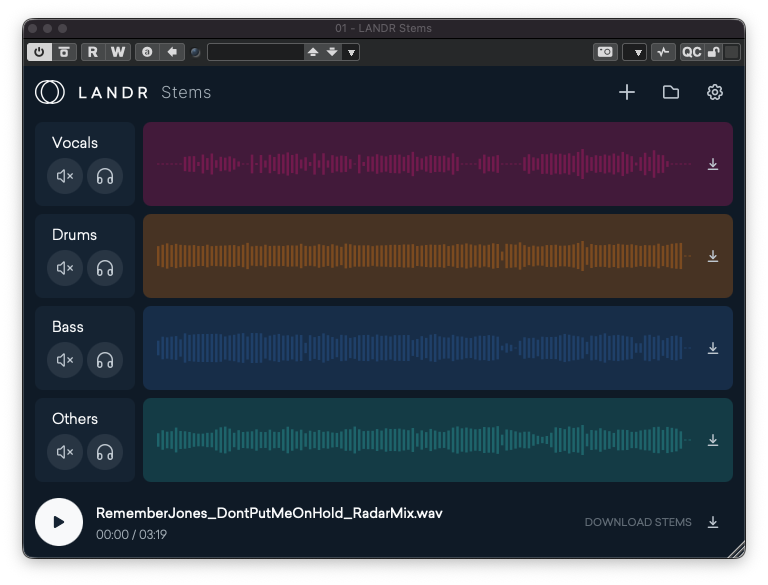
Task: Download the Drums stem
Action: pyautogui.click(x=713, y=256)
